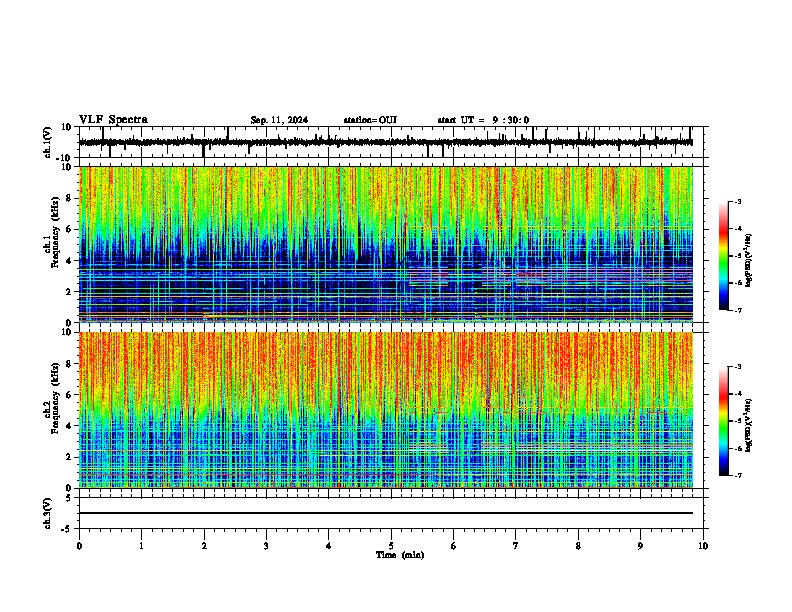Click the ch.1 spectrogram panel

point(386,244)
